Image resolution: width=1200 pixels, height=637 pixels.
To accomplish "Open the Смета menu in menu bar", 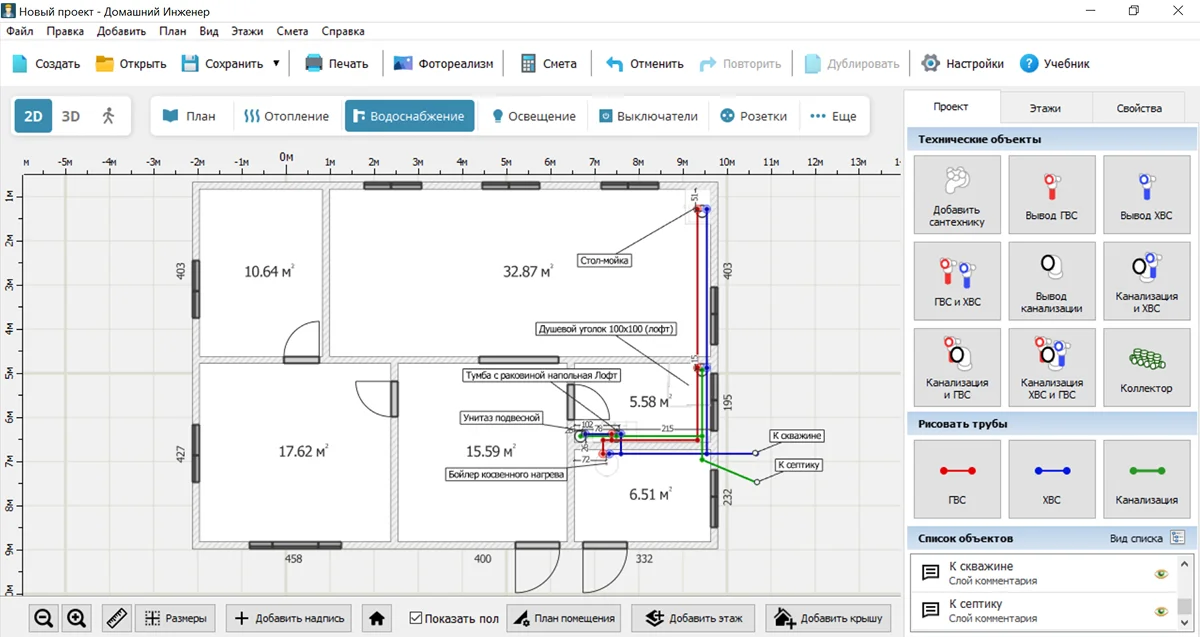I will coord(293,31).
